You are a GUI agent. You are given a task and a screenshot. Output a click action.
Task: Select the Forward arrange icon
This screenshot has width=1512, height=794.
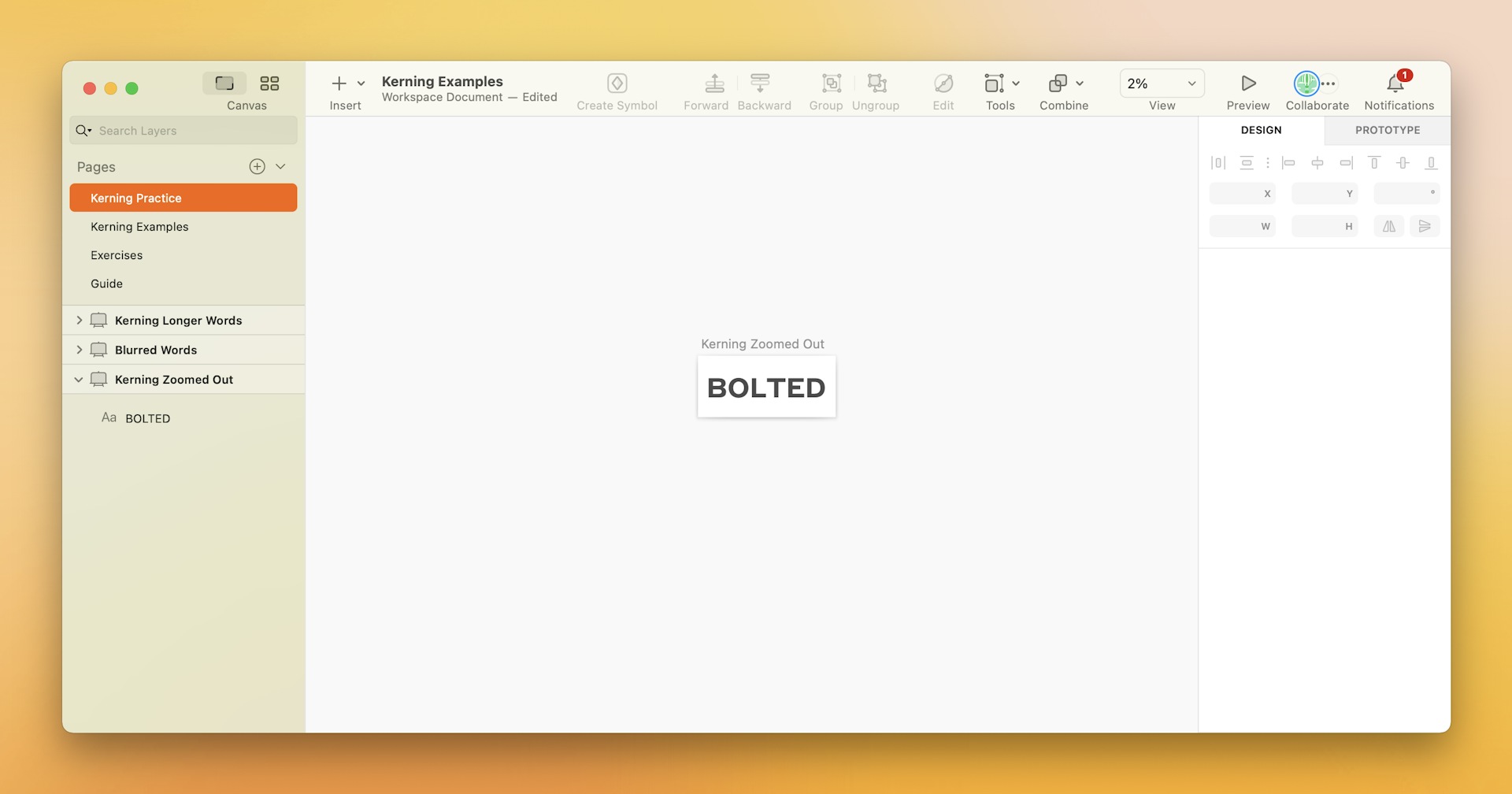[x=713, y=83]
